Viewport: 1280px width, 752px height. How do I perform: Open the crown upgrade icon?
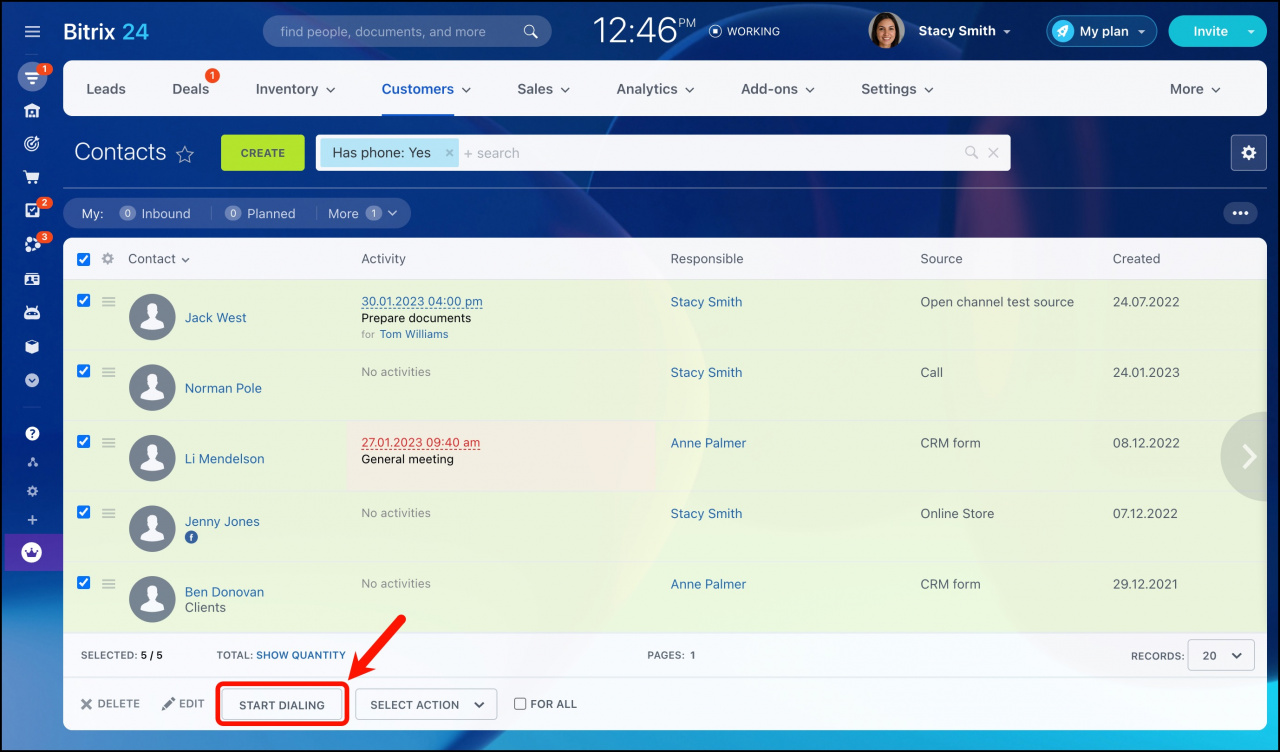32,552
